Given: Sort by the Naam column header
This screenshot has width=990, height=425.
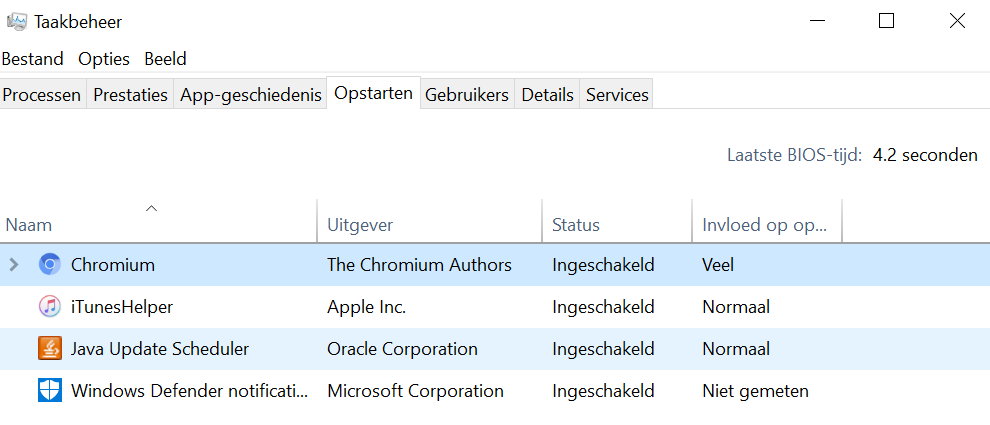Looking at the screenshot, I should coord(158,220).
